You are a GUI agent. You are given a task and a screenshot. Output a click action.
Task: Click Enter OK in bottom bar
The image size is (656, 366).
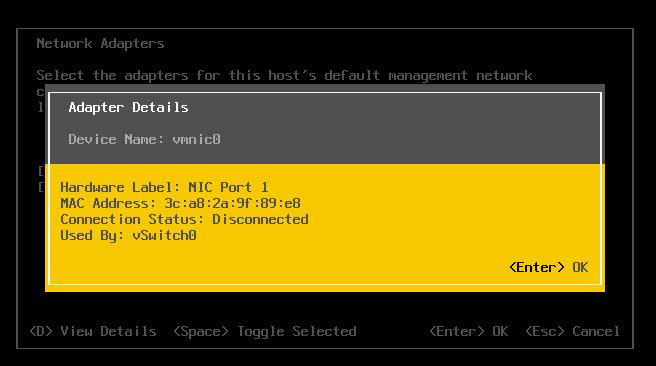coord(469,331)
